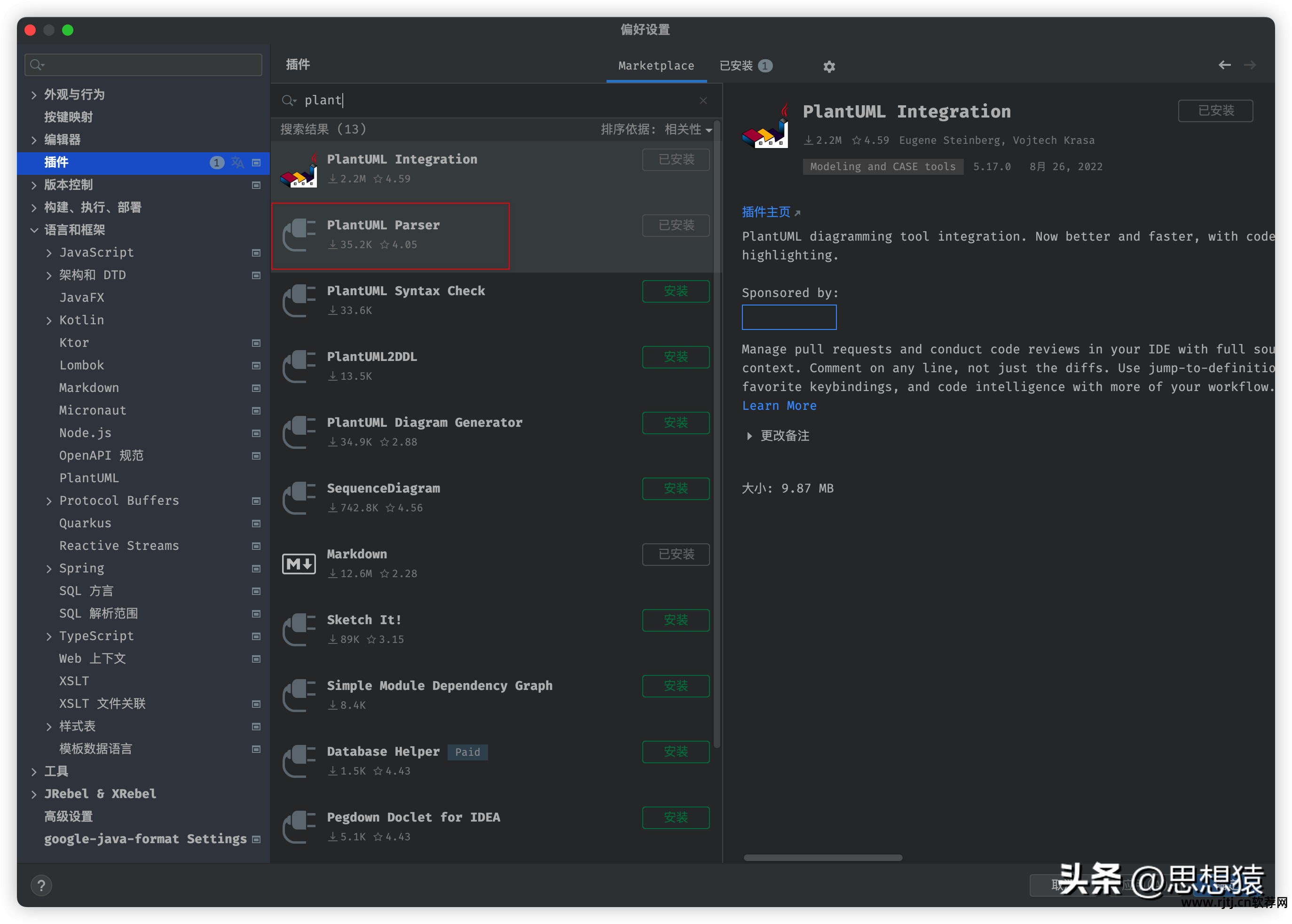Open Reactive Streams settings page
Viewport: 1292px width, 924px height.
click(x=119, y=546)
